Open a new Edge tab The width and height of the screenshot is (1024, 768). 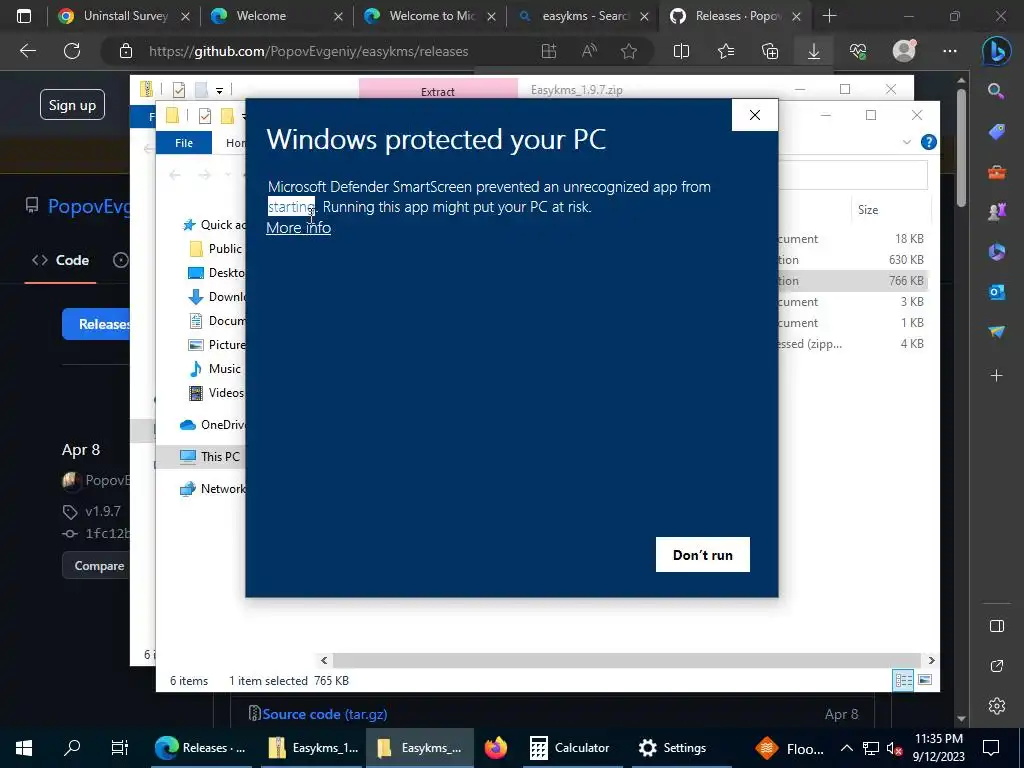click(829, 16)
